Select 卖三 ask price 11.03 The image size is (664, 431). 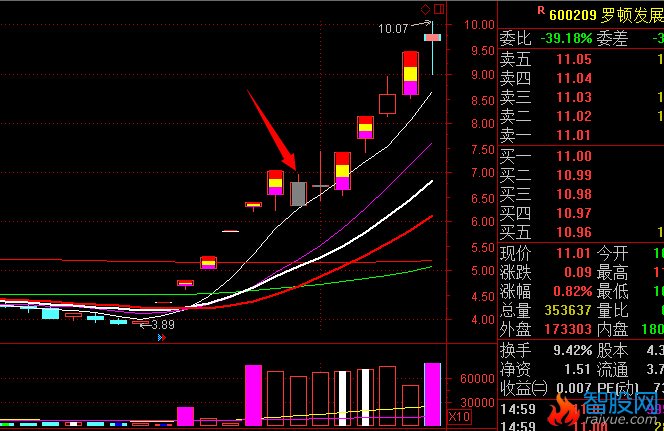pyautogui.click(x=574, y=97)
